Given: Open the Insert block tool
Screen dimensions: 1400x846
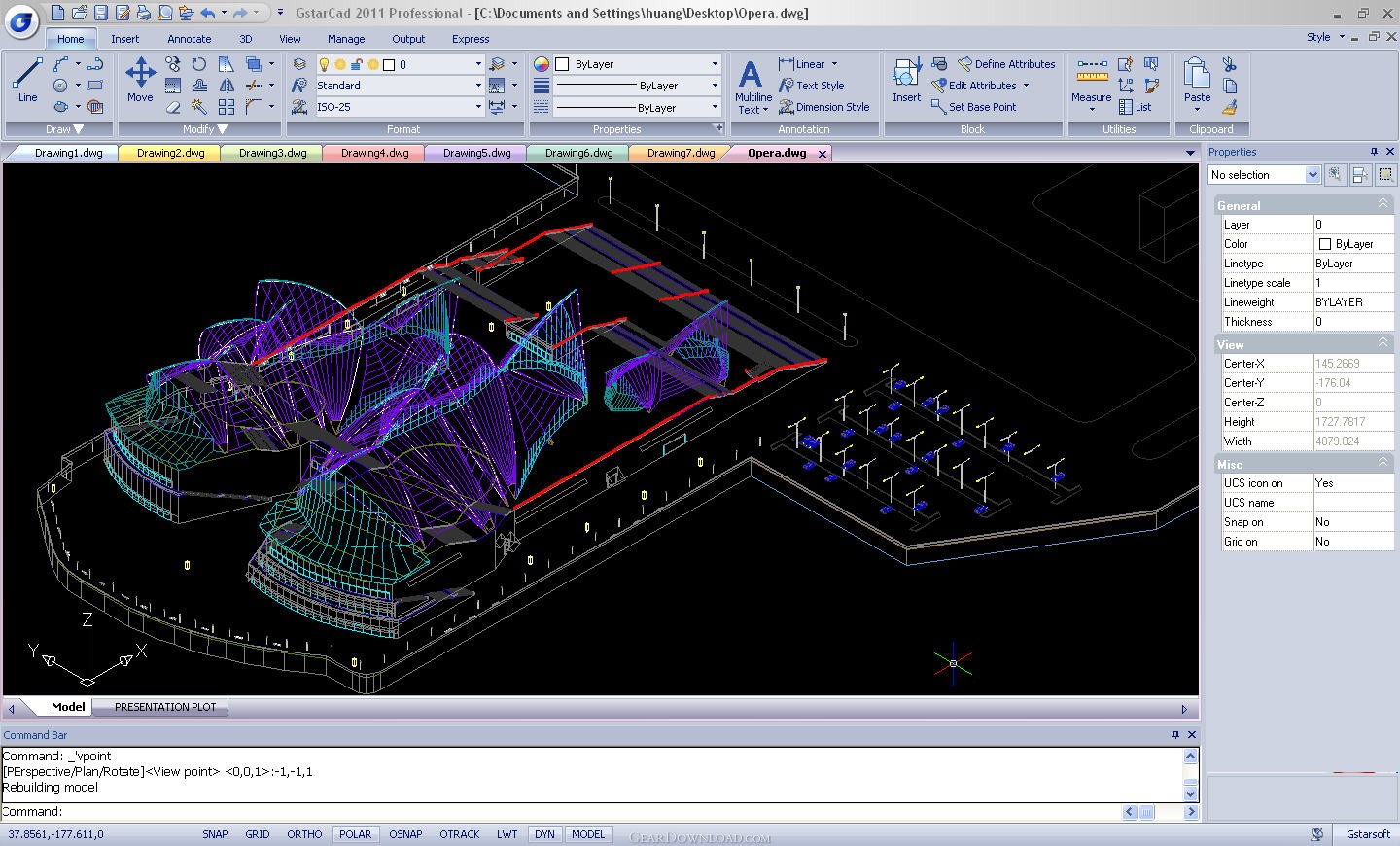Looking at the screenshot, I should (x=906, y=80).
